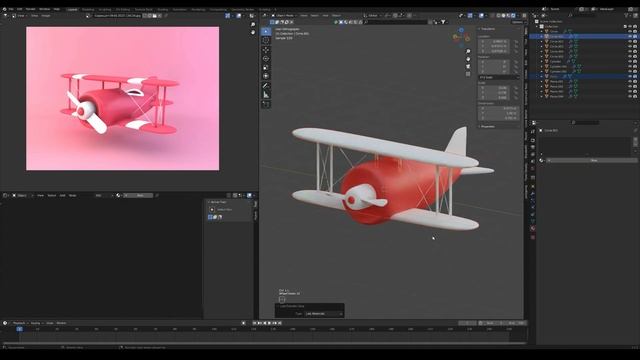Image resolution: width=640 pixels, height=360 pixels.
Task: Click play animation button in timeline
Action: tap(269, 323)
